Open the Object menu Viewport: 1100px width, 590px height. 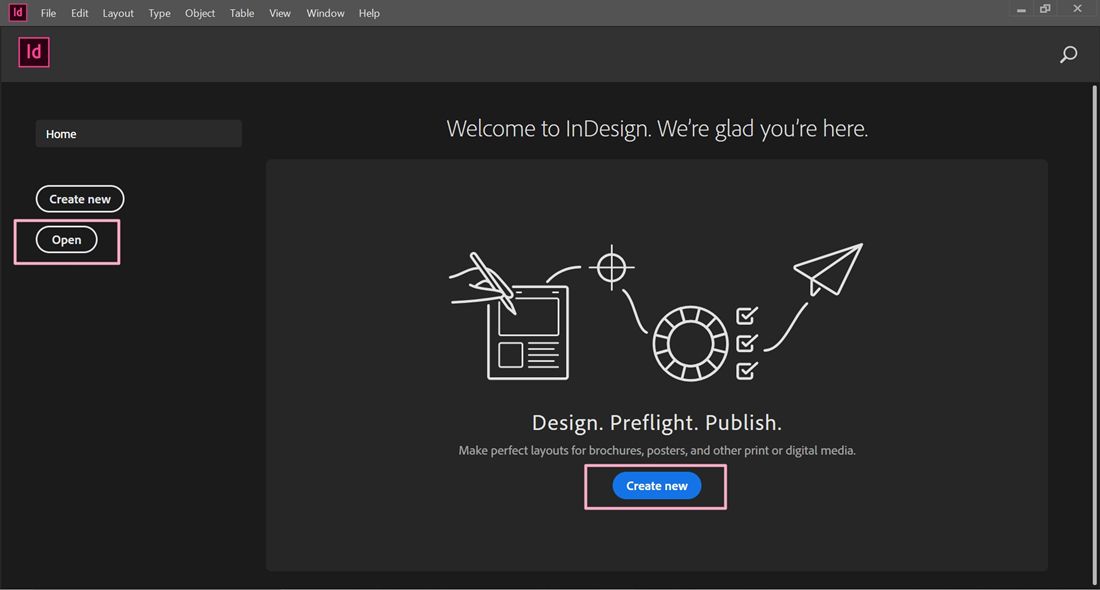point(200,13)
